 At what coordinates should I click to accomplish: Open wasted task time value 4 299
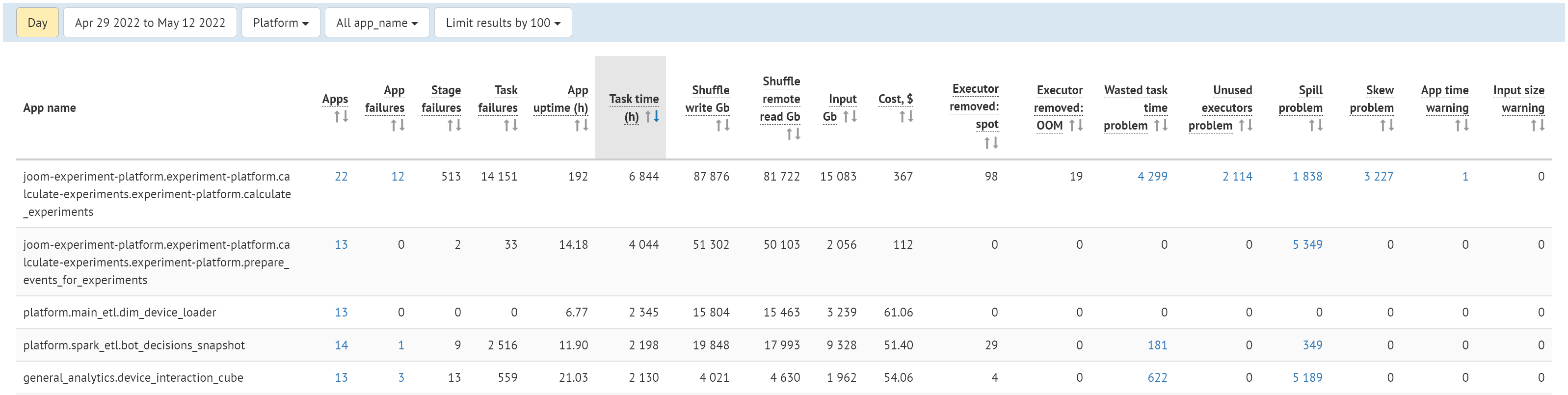point(1152,177)
